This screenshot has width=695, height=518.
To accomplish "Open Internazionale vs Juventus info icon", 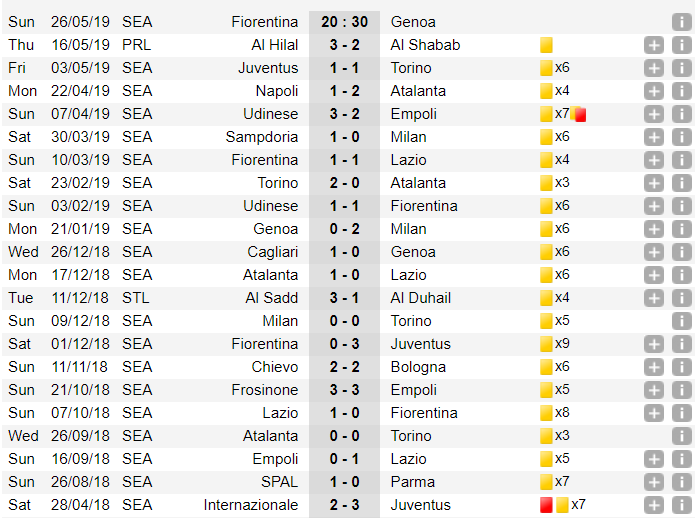I will (x=681, y=505).
